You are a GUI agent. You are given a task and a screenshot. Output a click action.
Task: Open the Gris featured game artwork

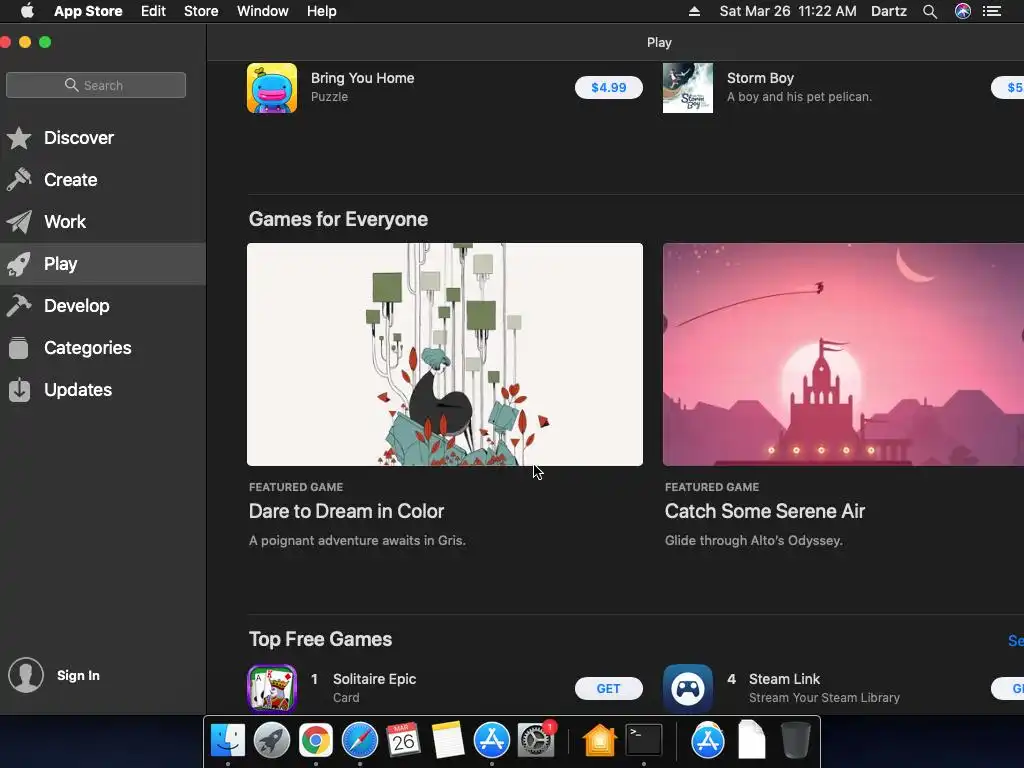point(445,355)
